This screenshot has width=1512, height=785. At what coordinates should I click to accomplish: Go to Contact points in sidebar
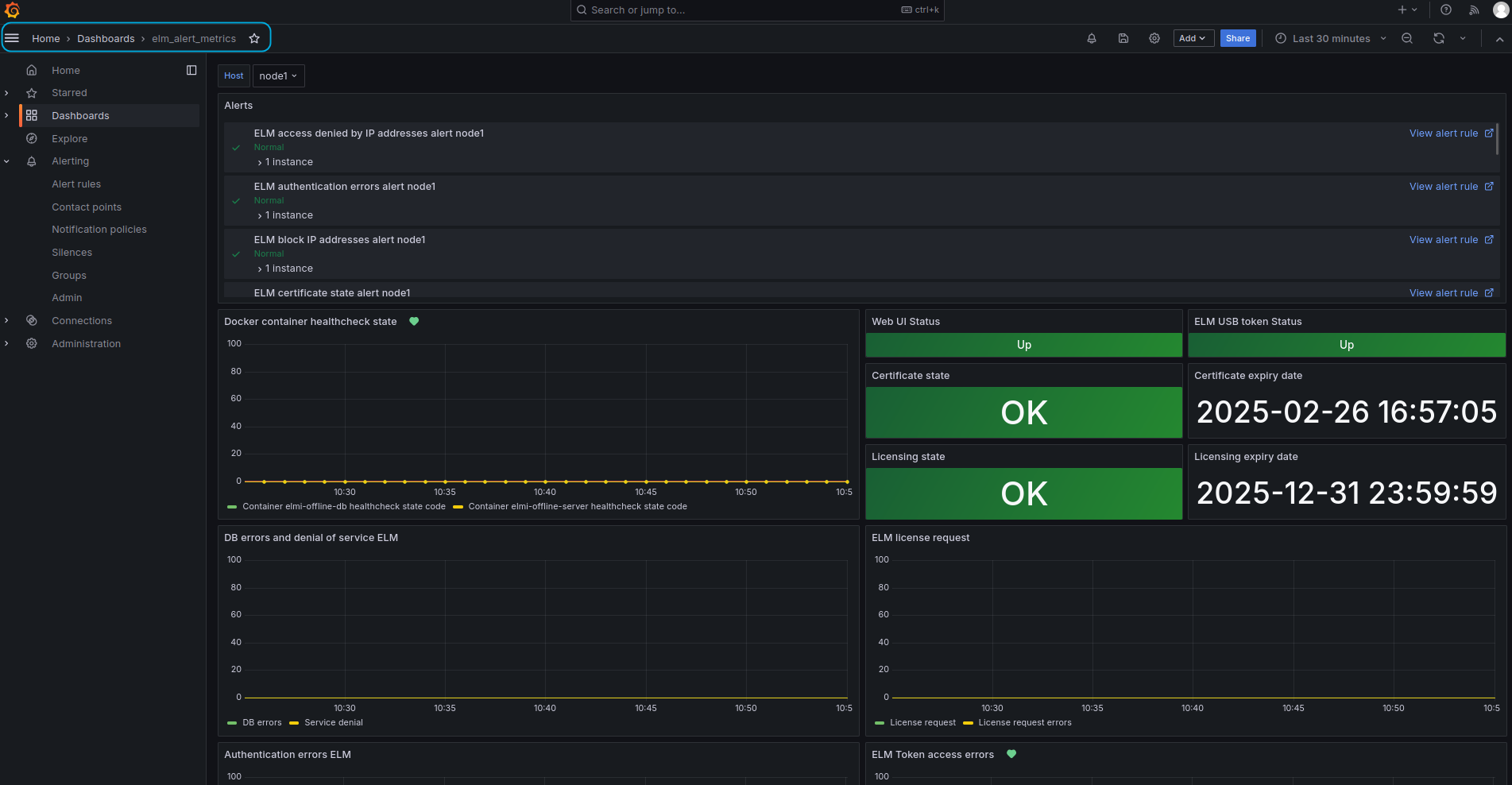(87, 207)
